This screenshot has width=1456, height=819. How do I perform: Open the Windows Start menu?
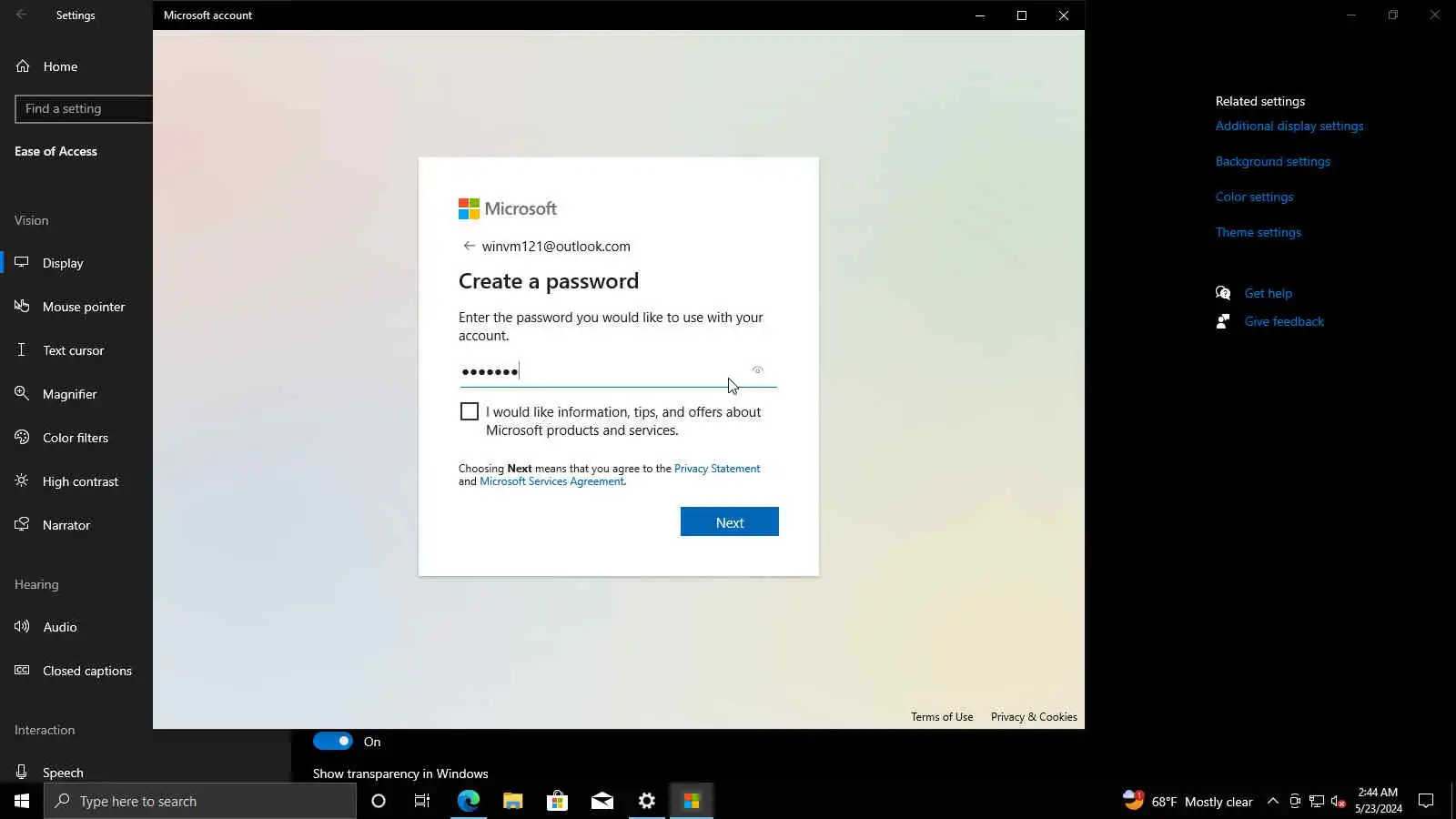point(22,801)
